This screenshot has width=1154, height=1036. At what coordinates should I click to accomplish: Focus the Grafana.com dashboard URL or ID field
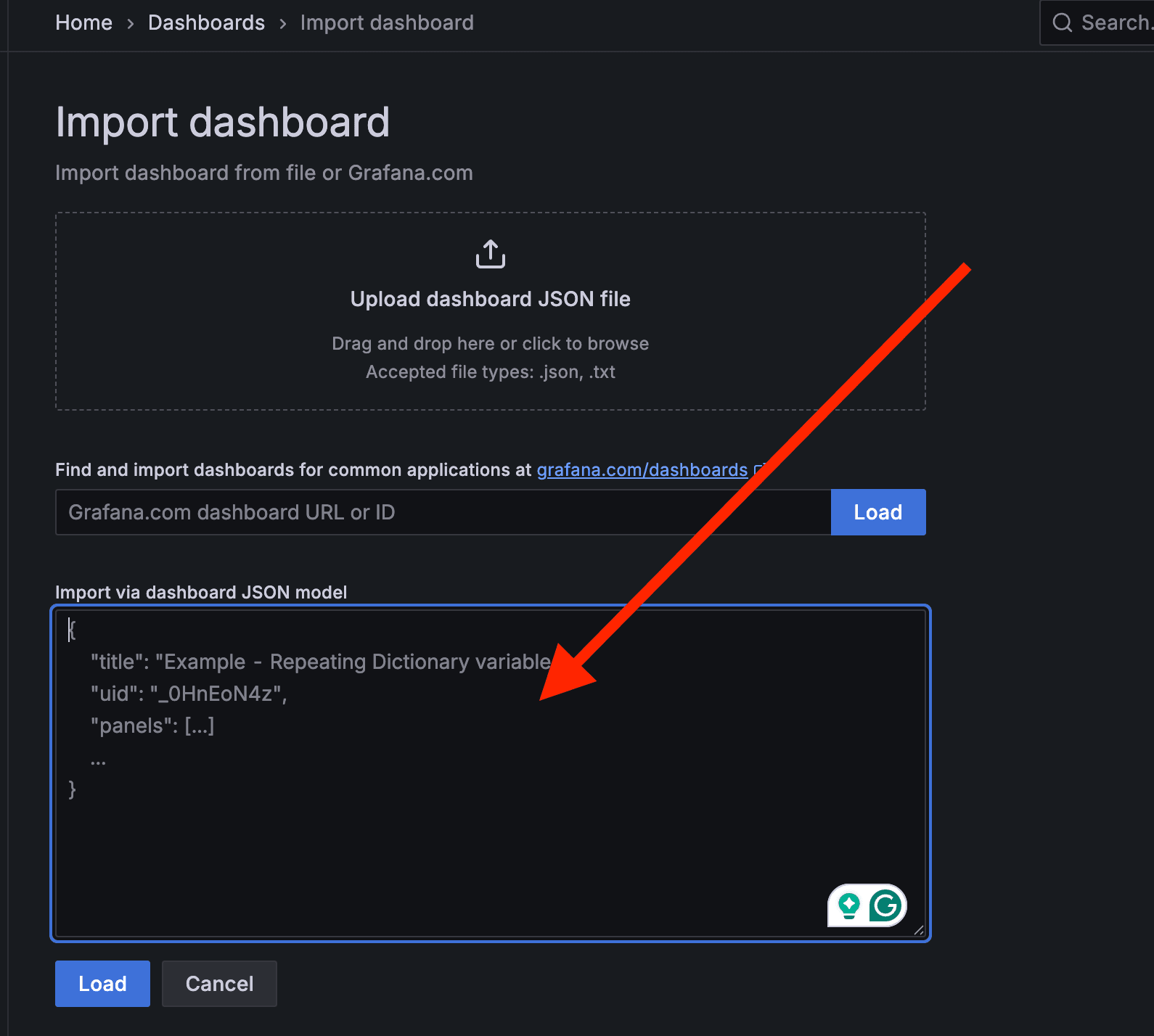[x=443, y=512]
